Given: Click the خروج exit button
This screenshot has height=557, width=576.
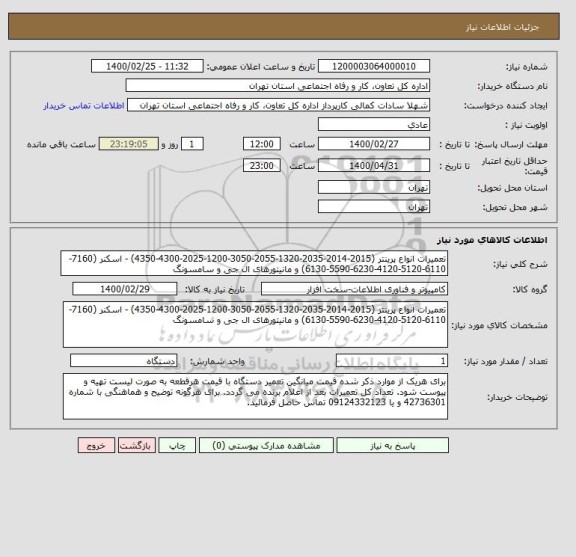Looking at the screenshot, I should 96,445.
